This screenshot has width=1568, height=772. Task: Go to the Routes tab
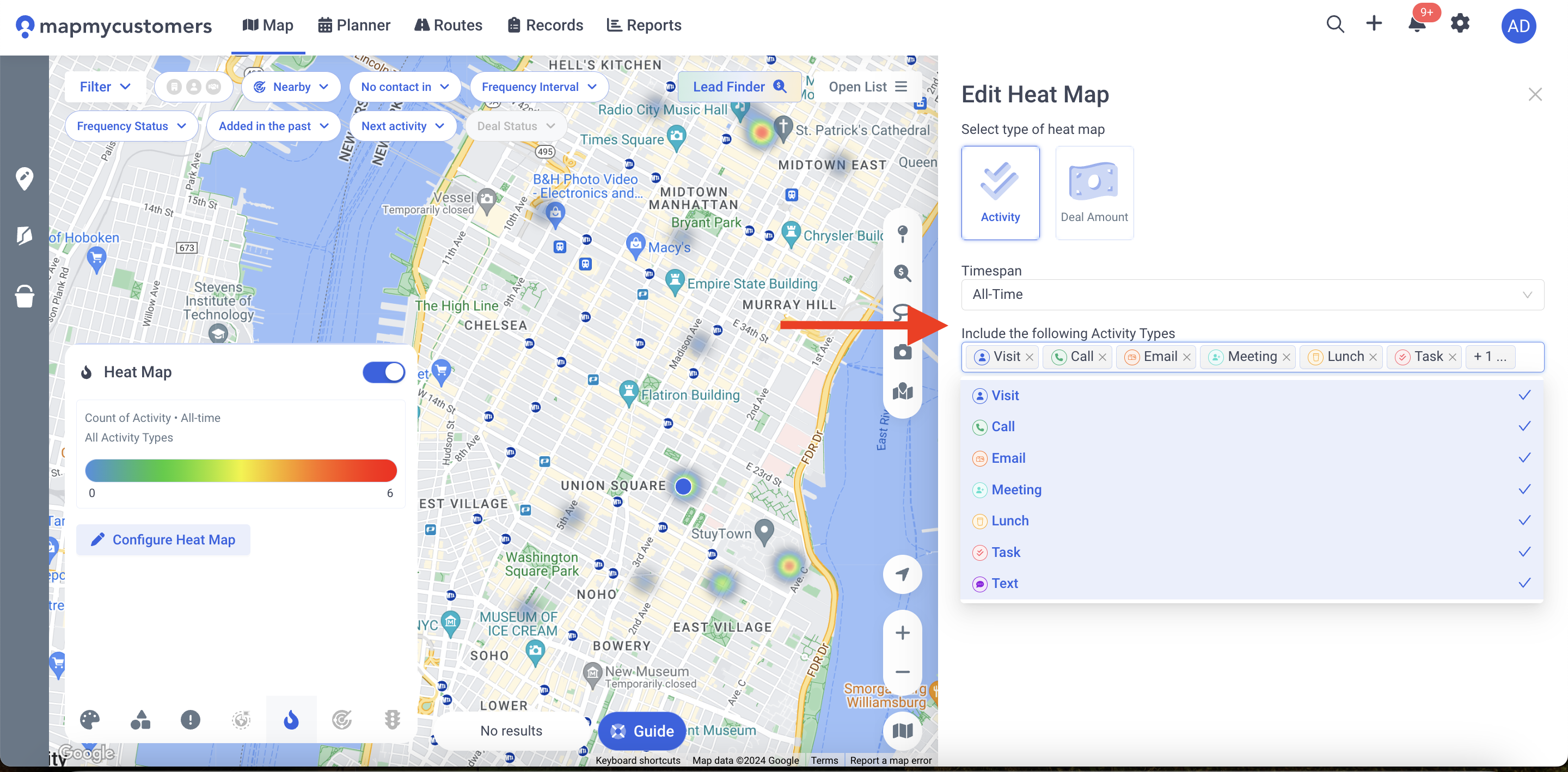tap(448, 26)
